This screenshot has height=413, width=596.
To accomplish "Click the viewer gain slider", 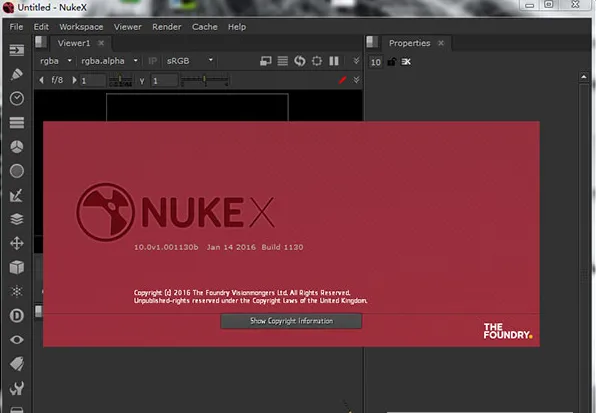I will point(120,80).
